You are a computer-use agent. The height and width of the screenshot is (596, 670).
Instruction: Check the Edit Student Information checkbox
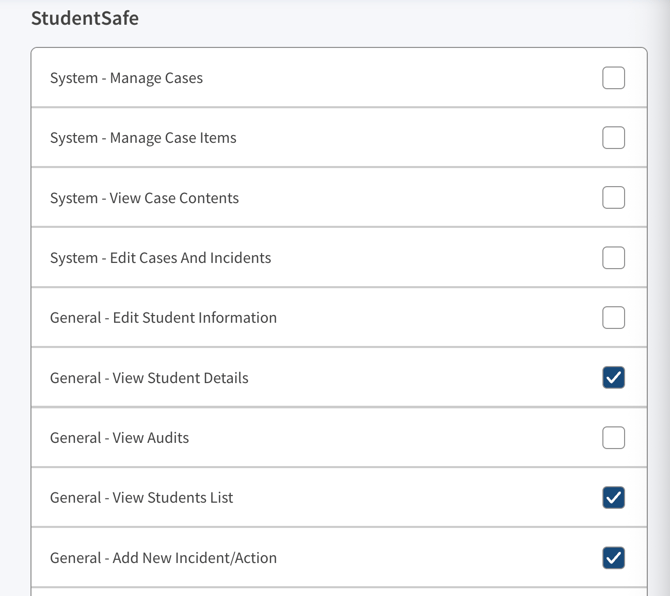(x=614, y=318)
